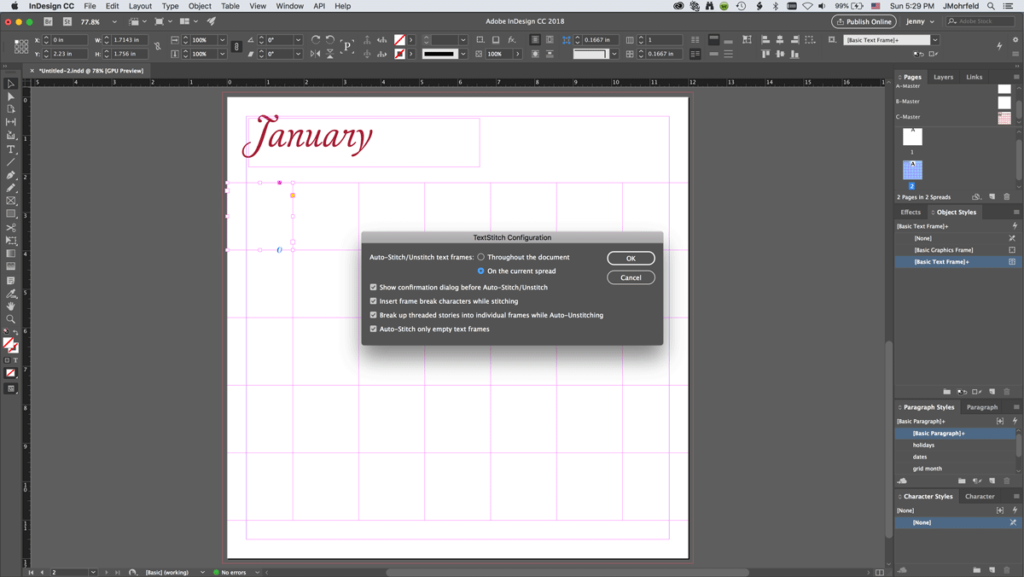Select the Line tool
The image size is (1024, 577).
click(11, 162)
